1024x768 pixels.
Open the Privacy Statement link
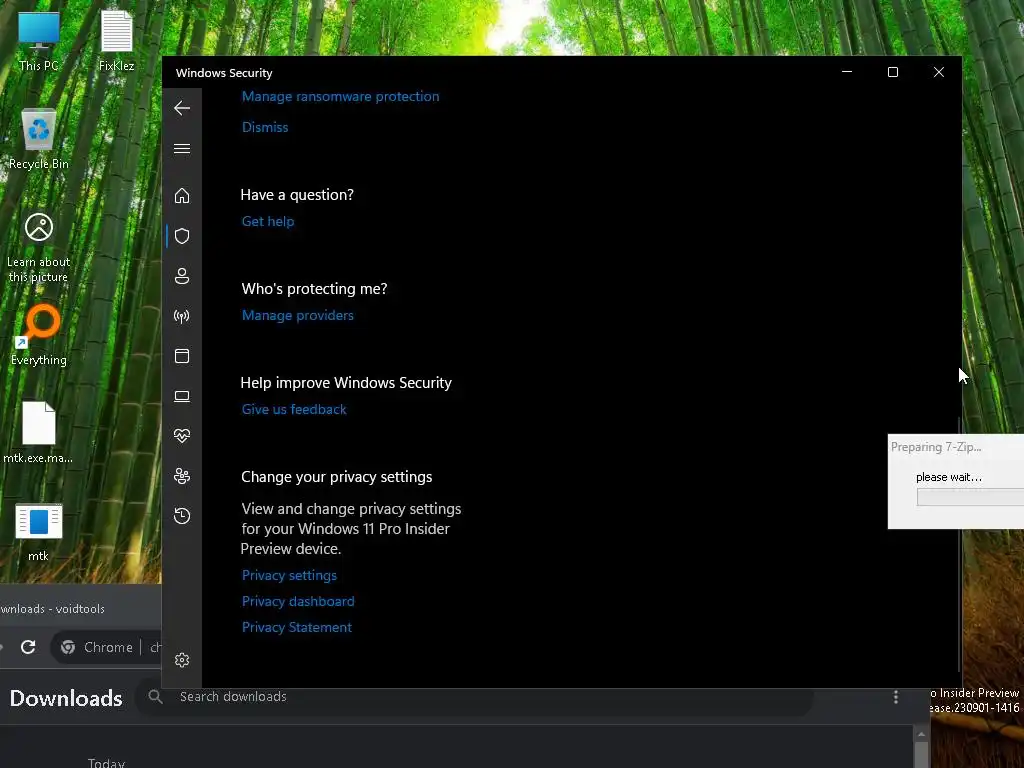point(296,627)
